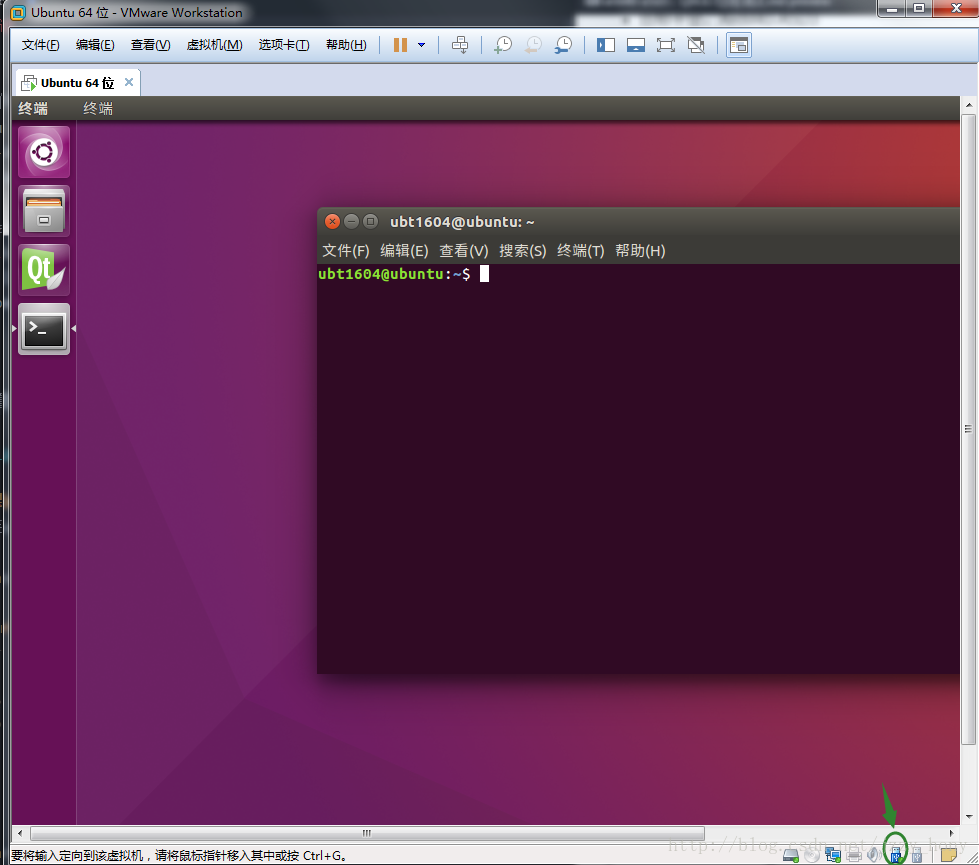The width and height of the screenshot is (979, 865).
Task: Open the 选项卡(T) menu in VMware
Action: pyautogui.click(x=284, y=45)
